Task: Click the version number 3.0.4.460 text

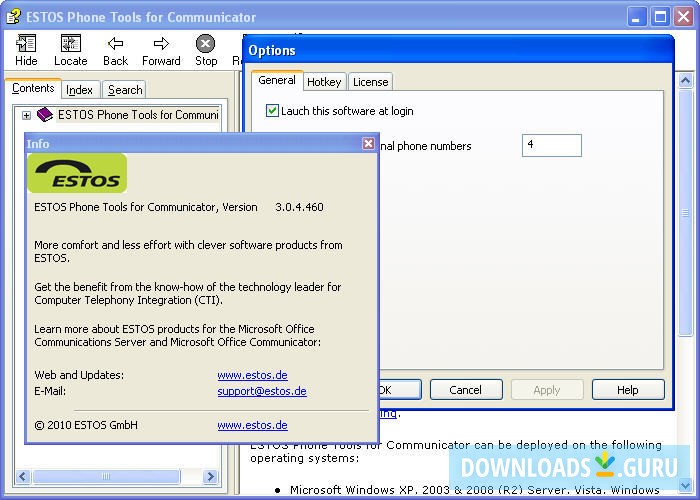Action: pos(299,207)
